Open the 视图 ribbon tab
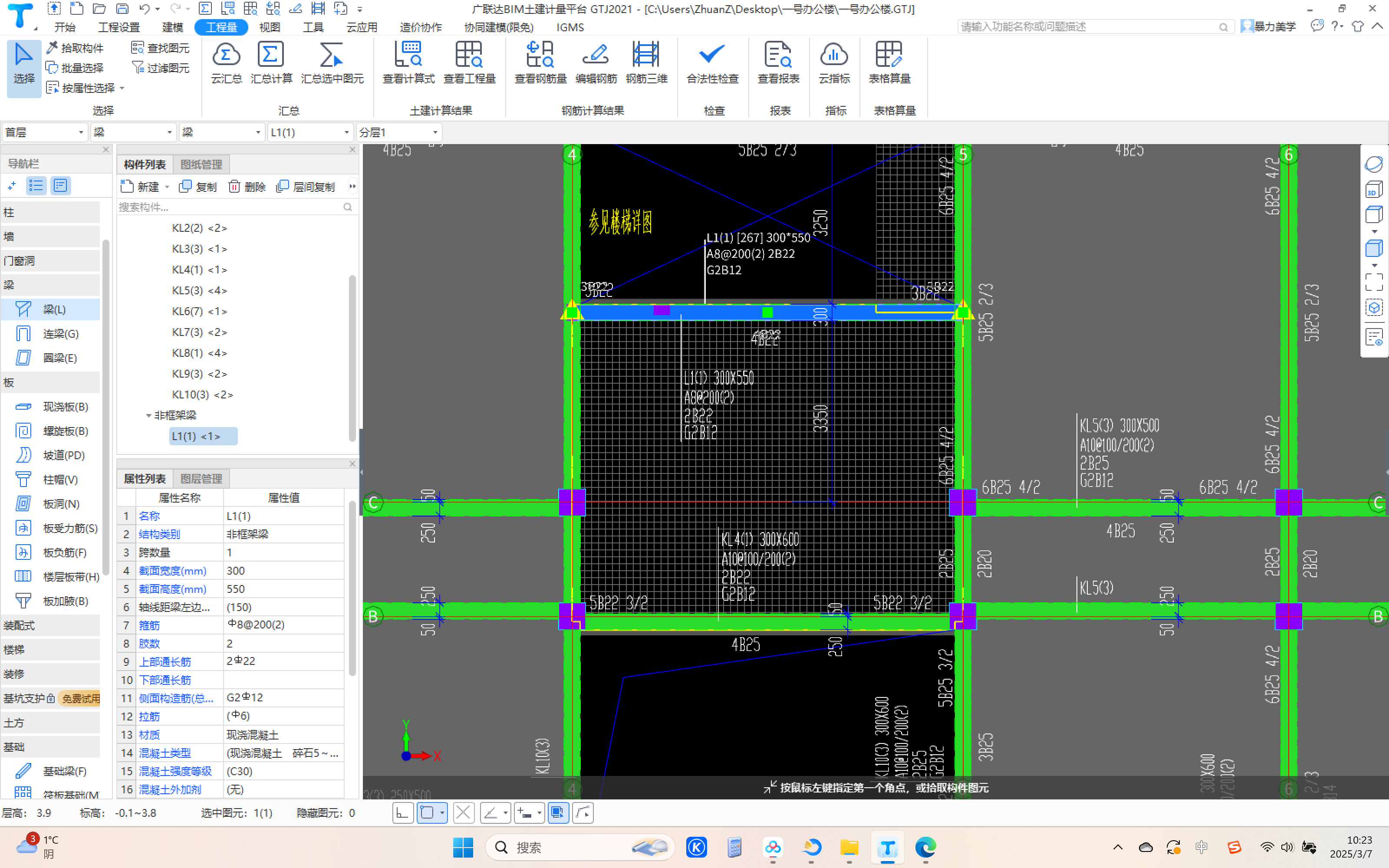The height and width of the screenshot is (868, 1389). coord(269,27)
